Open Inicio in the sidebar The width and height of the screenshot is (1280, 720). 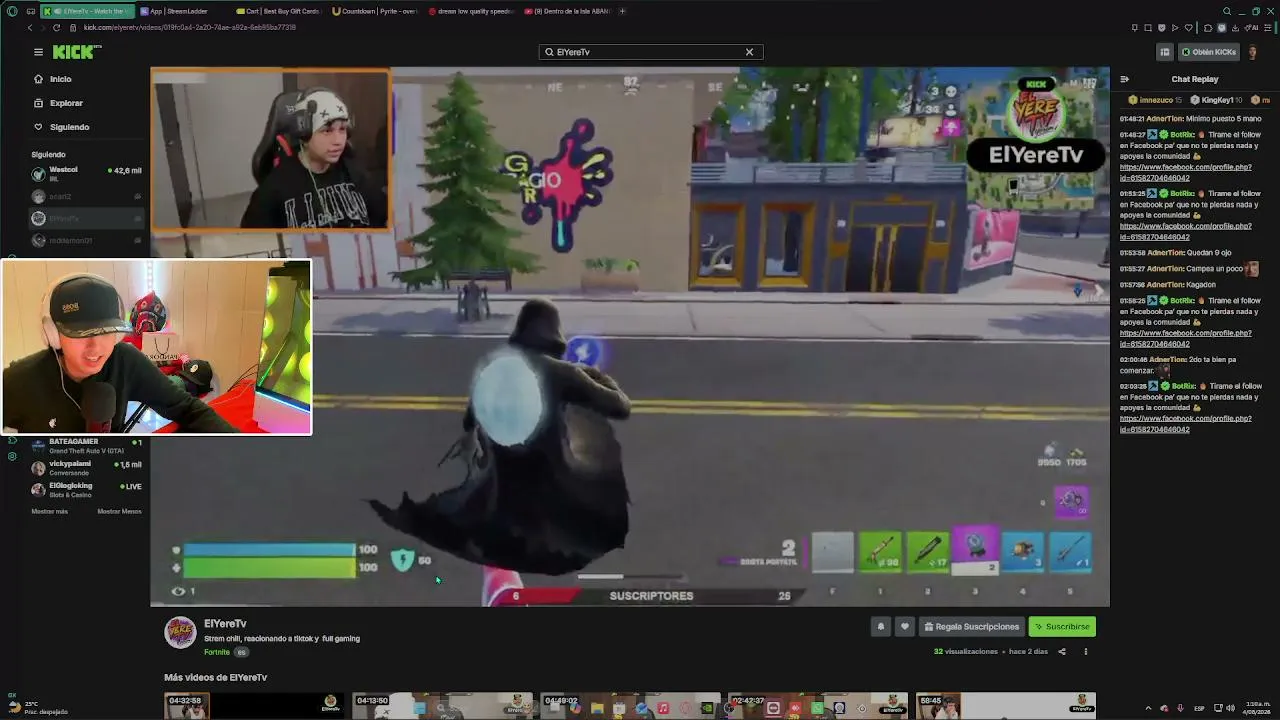click(x=60, y=79)
